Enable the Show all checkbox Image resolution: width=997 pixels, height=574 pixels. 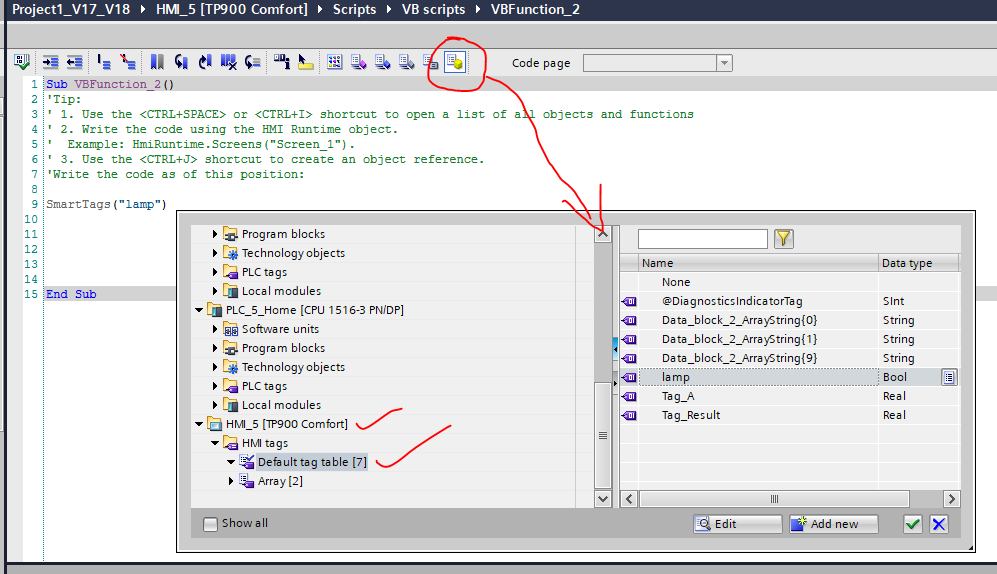pos(210,523)
